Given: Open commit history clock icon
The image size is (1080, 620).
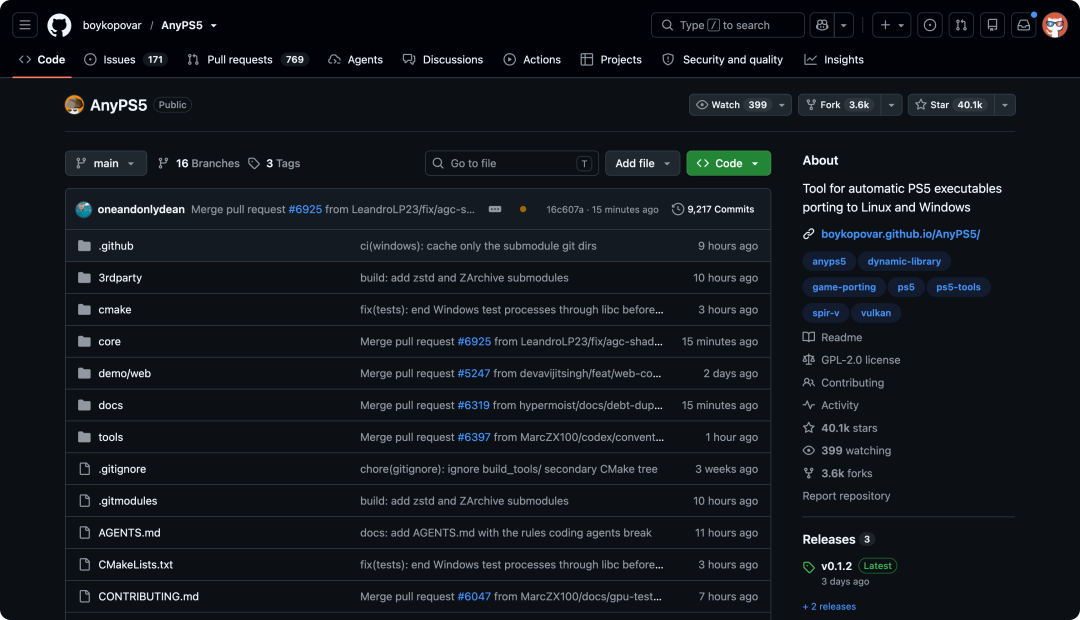Looking at the screenshot, I should 678,209.
